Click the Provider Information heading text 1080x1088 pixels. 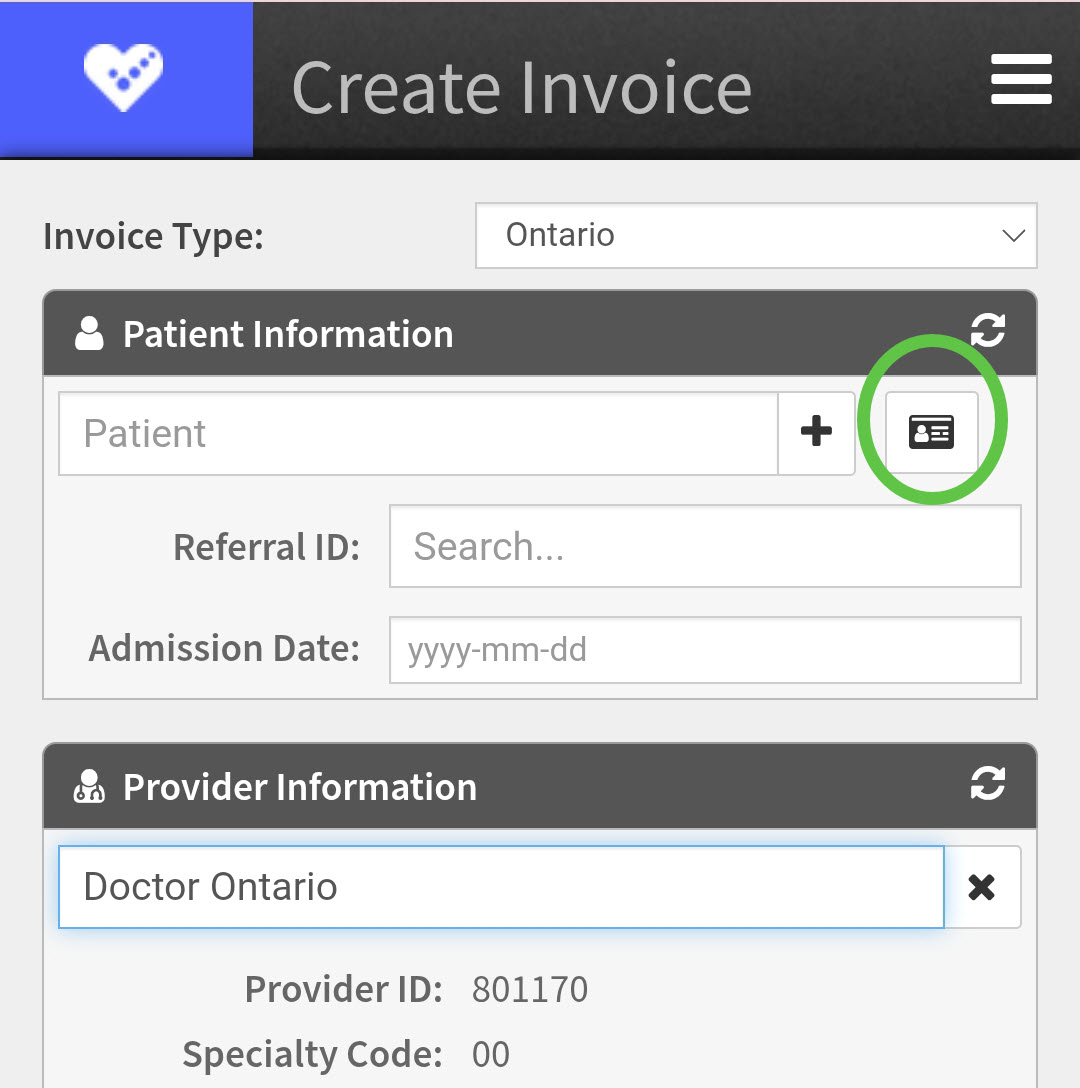(300, 787)
